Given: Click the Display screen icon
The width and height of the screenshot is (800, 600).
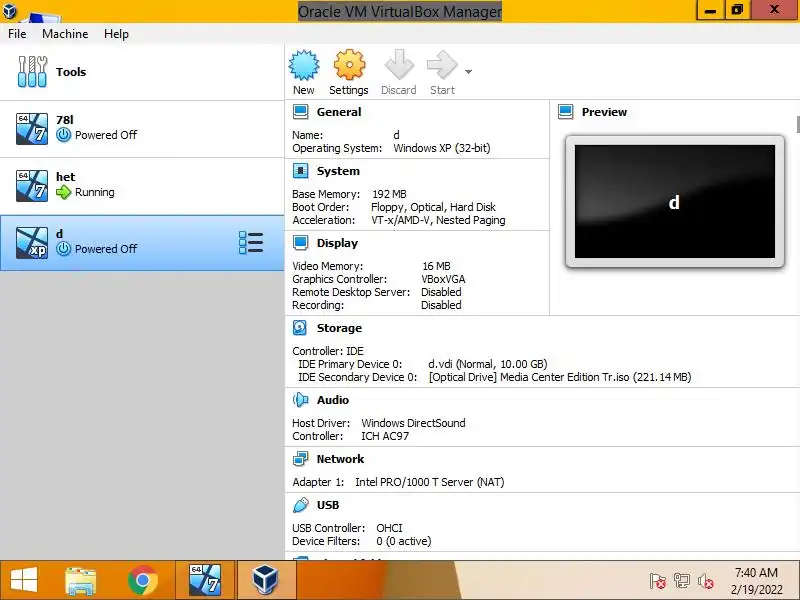Looking at the screenshot, I should click(x=301, y=243).
